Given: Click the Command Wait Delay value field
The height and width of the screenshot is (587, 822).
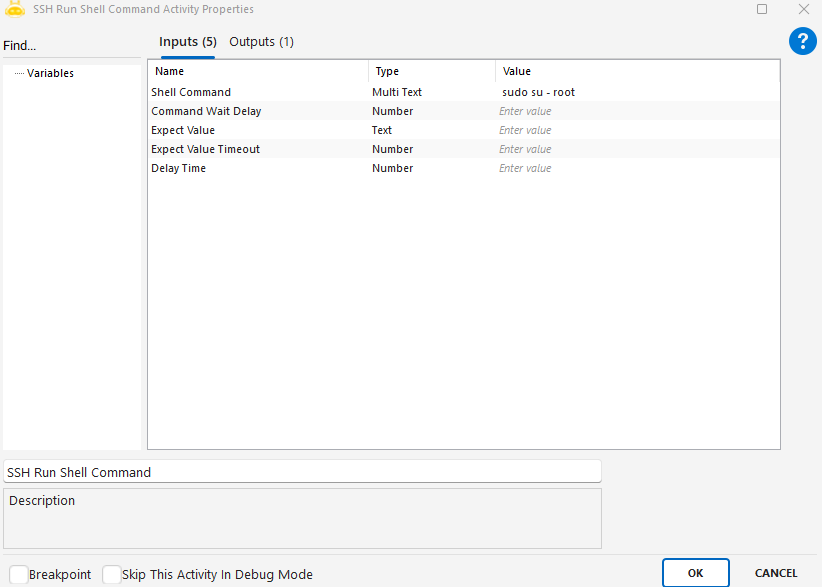Looking at the screenshot, I should click(x=636, y=111).
